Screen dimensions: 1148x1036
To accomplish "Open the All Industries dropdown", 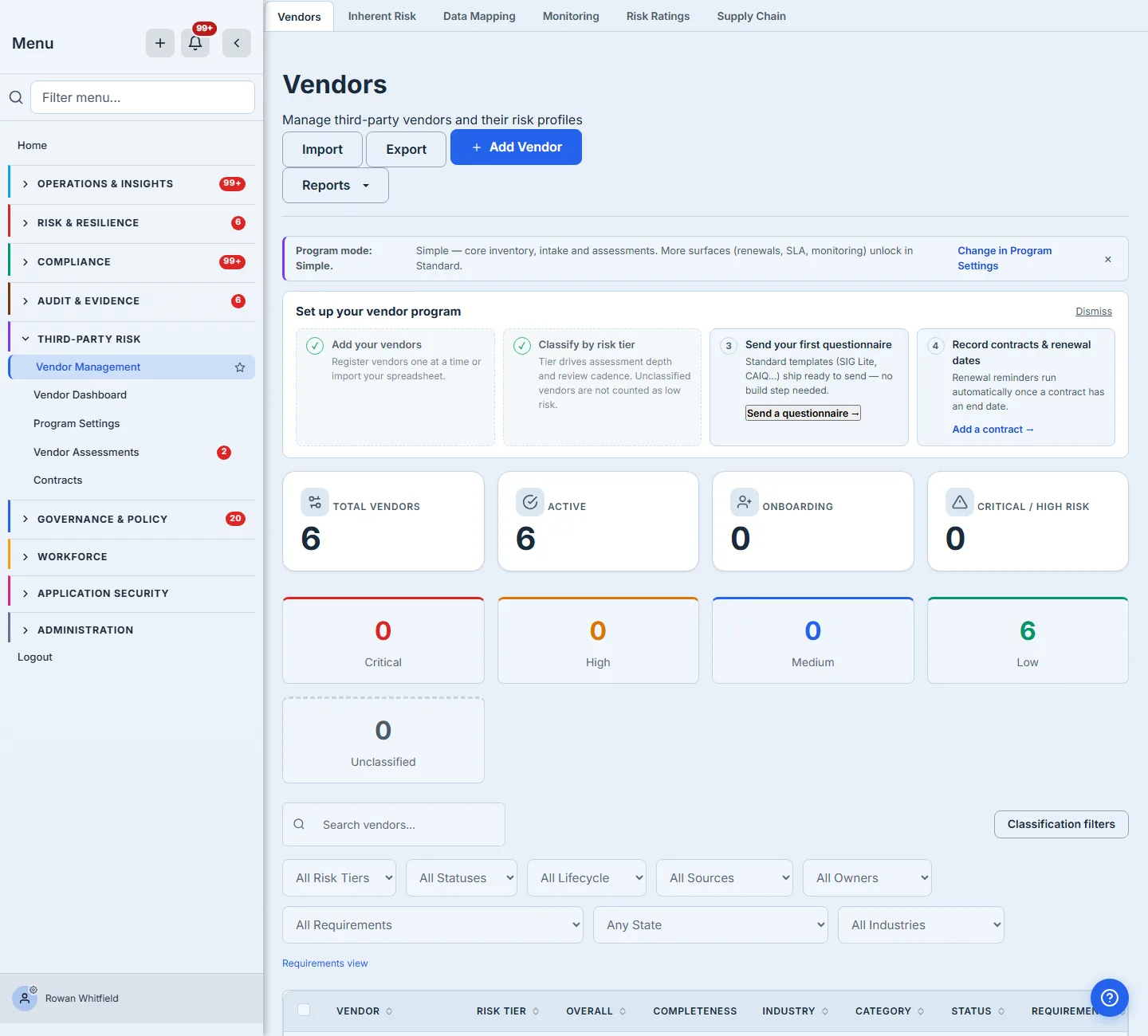I will pos(921,924).
